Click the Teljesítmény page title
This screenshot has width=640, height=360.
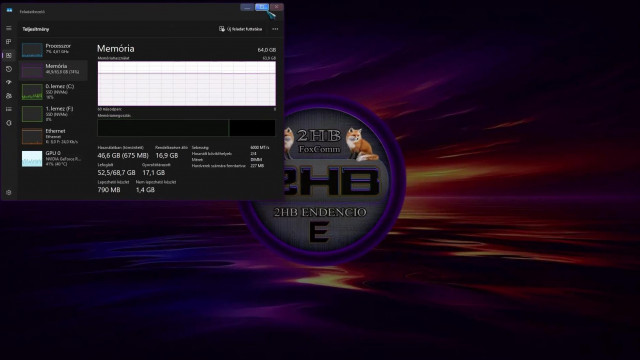tap(36, 29)
